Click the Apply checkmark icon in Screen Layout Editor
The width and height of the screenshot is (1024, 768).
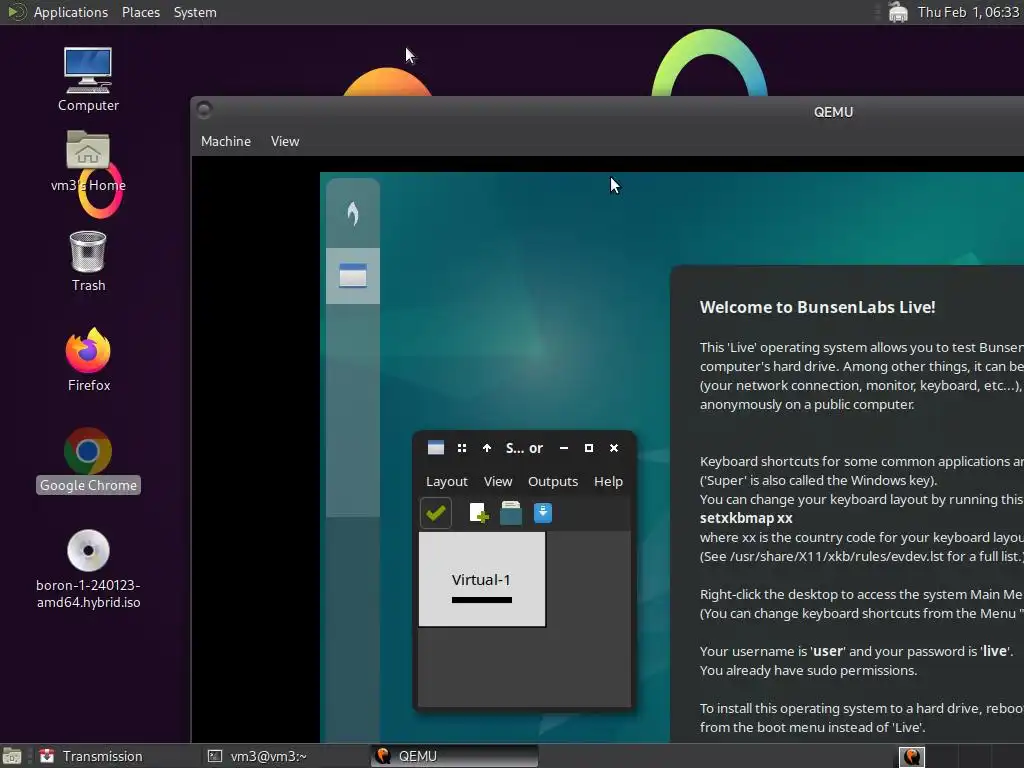coord(436,513)
